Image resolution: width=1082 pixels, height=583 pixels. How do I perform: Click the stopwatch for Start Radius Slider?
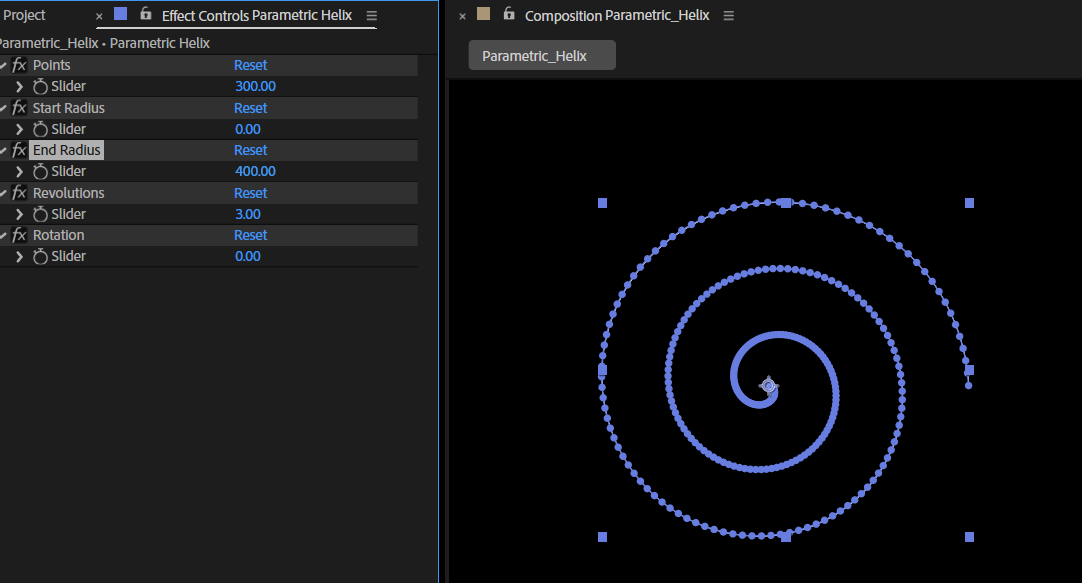pos(40,129)
